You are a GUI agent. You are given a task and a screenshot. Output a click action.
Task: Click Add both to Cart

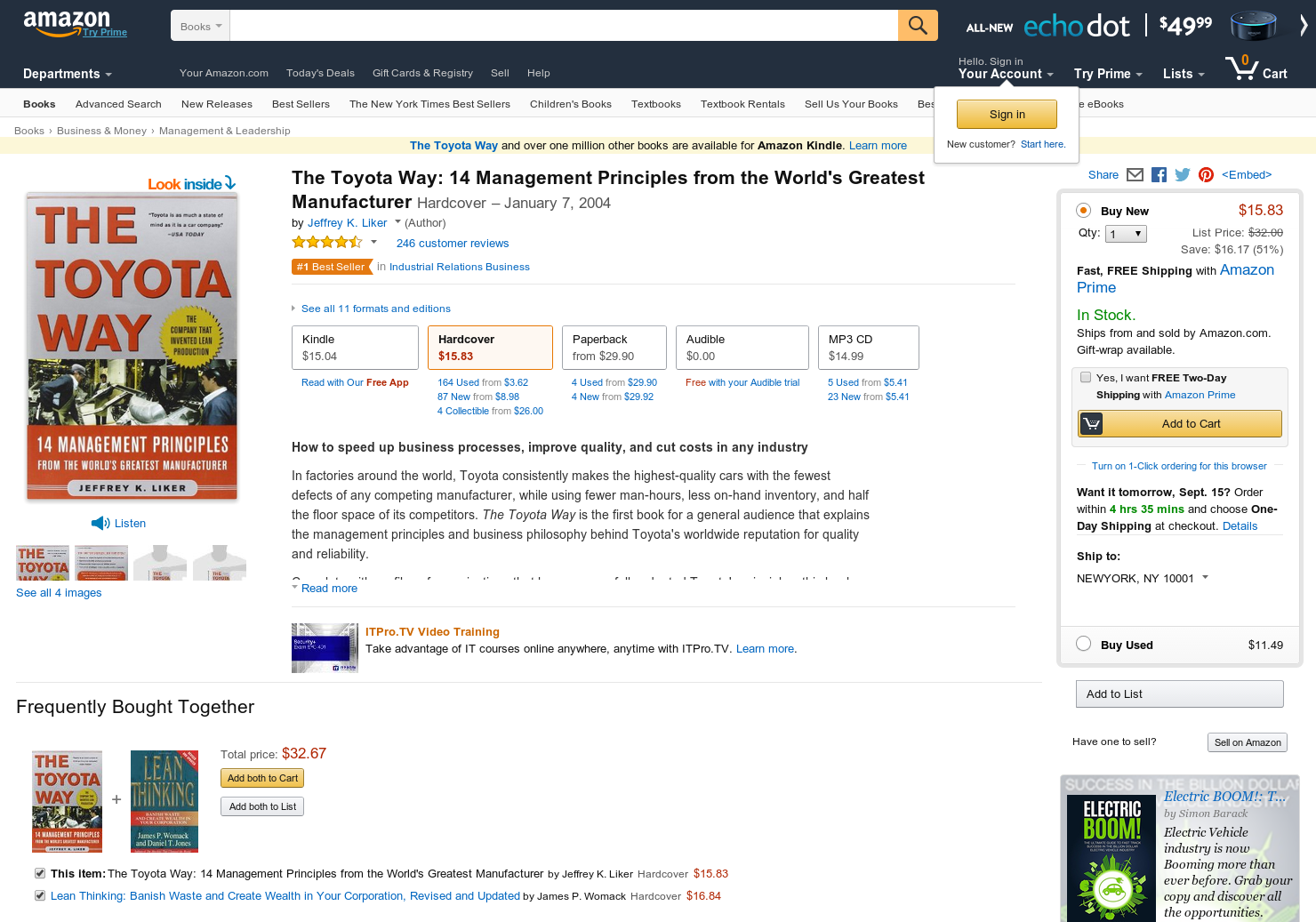(262, 778)
